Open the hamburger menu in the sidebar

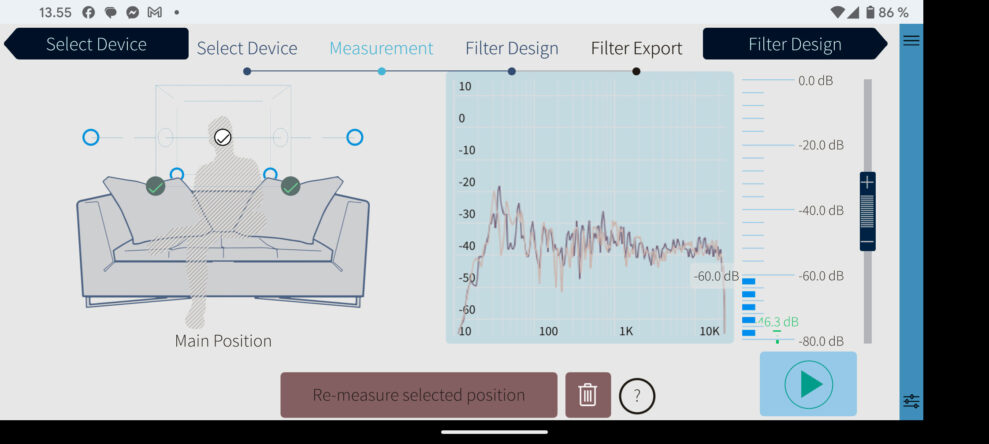pos(911,40)
